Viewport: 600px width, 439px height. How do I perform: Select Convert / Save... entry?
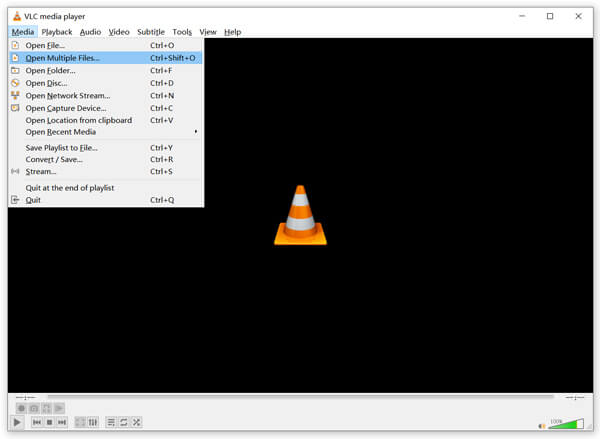point(105,160)
